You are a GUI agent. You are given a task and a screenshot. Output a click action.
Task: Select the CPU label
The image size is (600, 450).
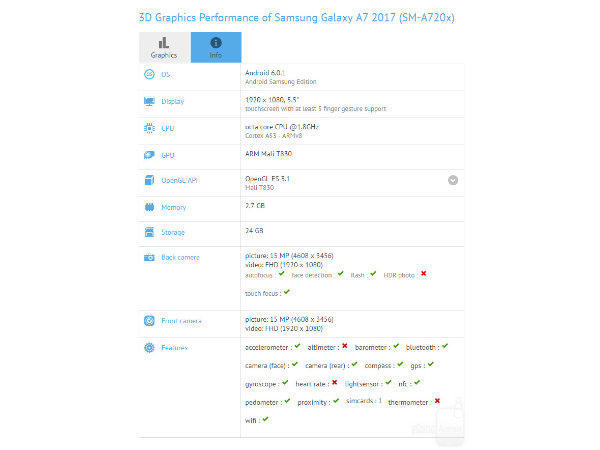pos(168,128)
